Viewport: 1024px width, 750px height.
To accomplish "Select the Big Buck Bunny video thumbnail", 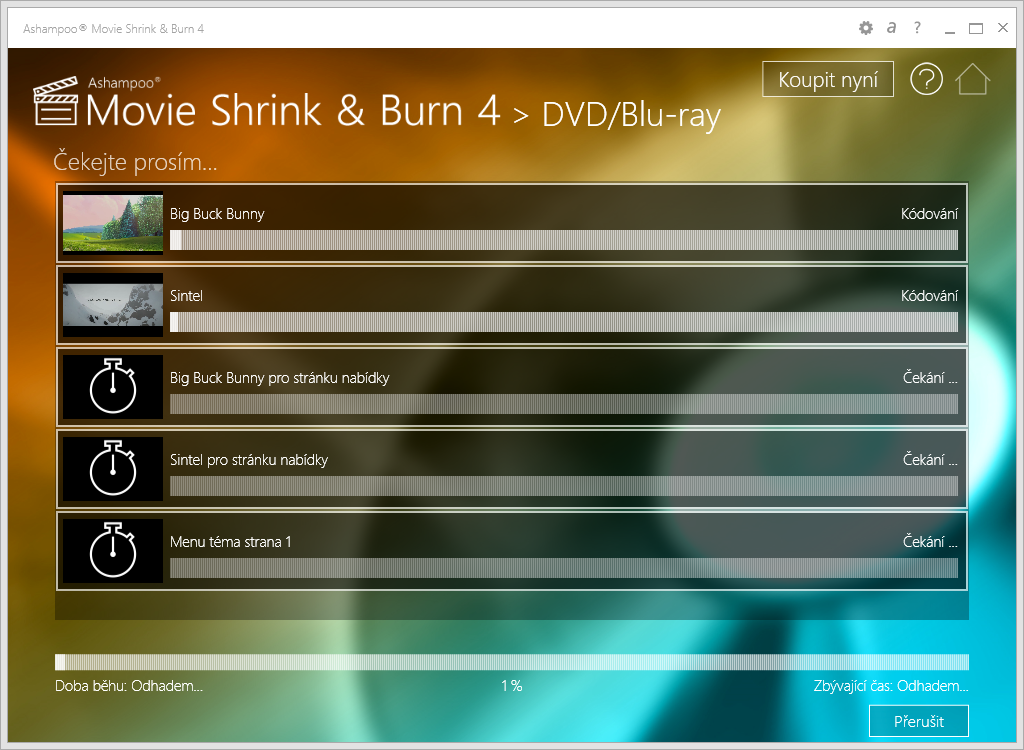I will (x=113, y=223).
